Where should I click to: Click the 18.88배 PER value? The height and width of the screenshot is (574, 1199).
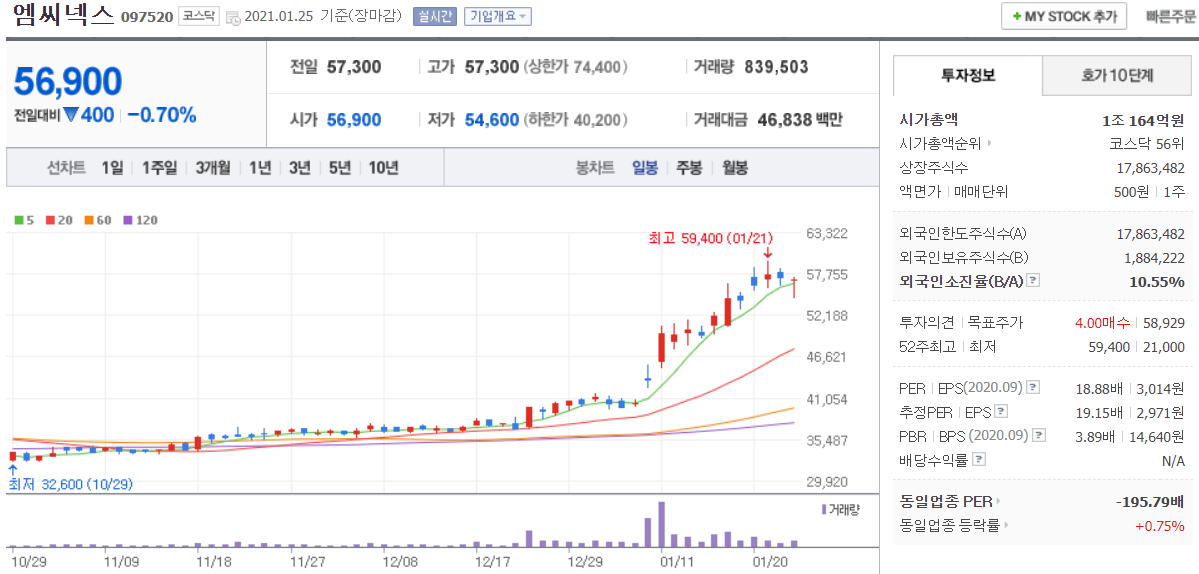point(1099,388)
